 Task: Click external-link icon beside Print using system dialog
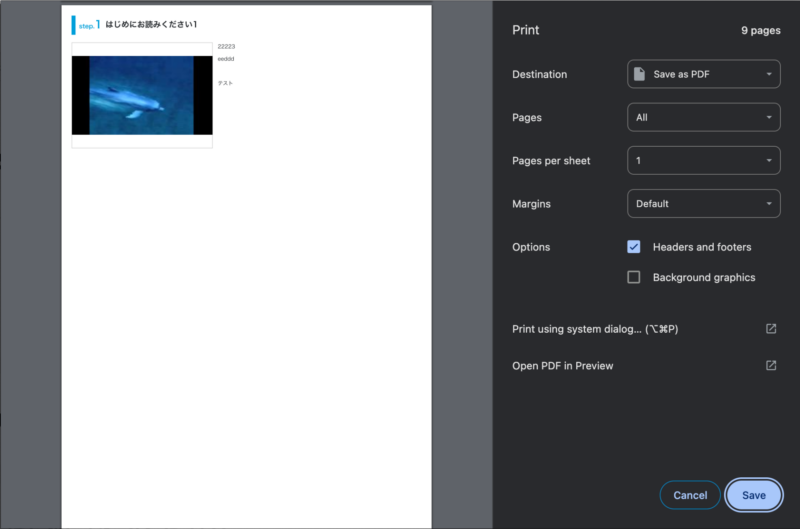pyautogui.click(x=771, y=329)
